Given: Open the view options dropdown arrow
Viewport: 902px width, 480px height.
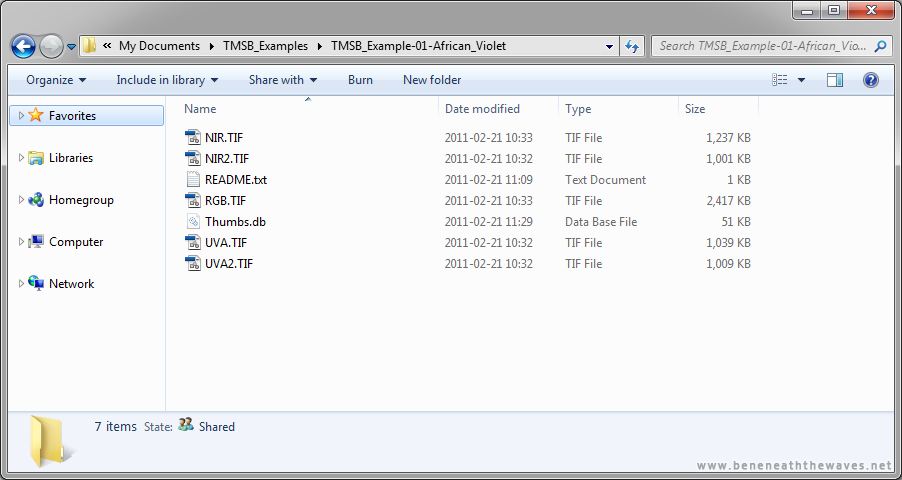Looking at the screenshot, I should click(801, 80).
